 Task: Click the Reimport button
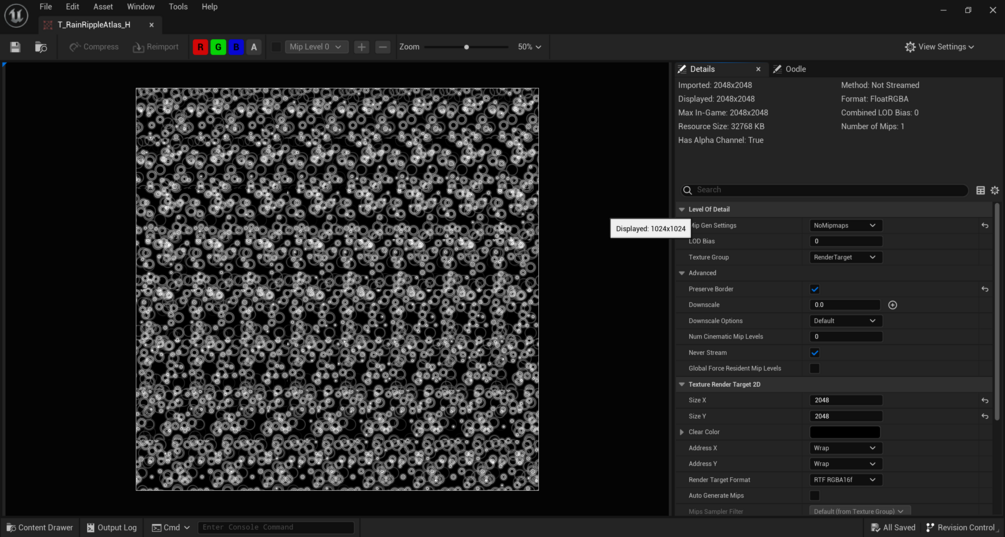click(x=155, y=47)
